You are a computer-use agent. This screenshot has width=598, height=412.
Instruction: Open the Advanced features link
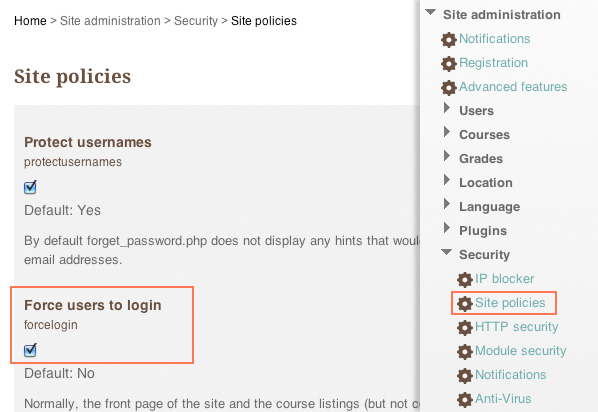point(513,87)
